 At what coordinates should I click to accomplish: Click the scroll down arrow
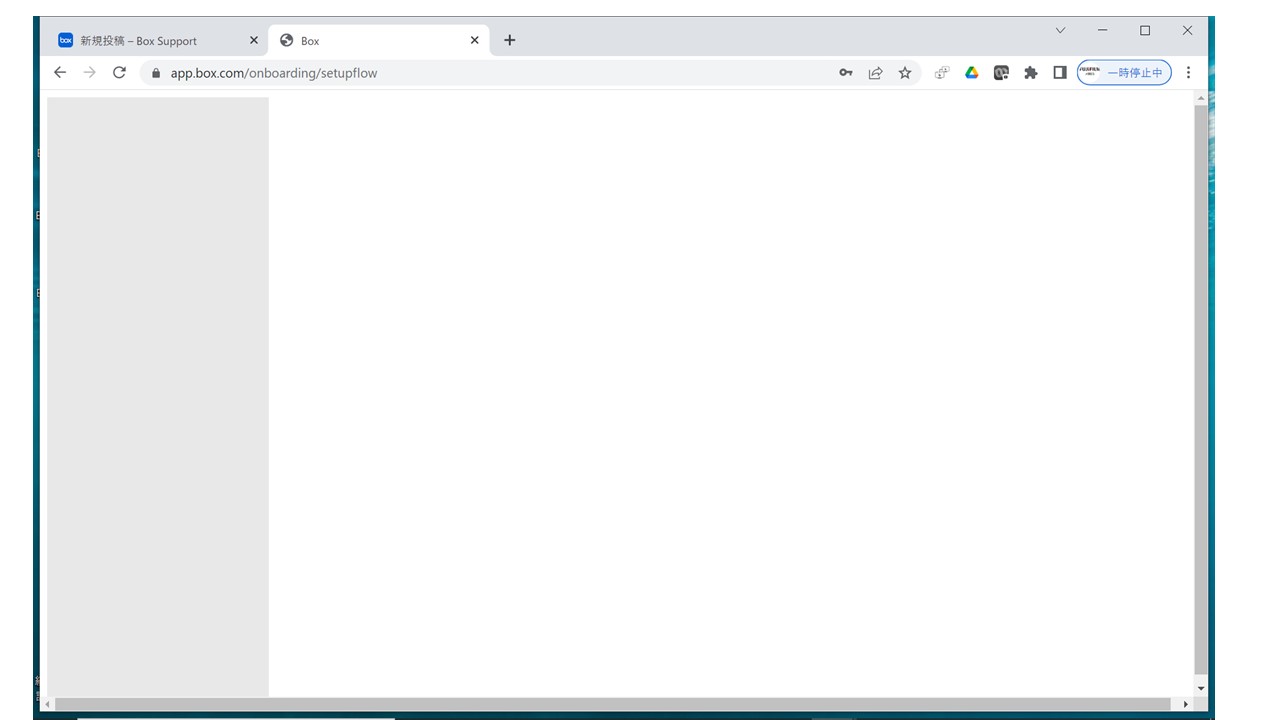click(1201, 689)
